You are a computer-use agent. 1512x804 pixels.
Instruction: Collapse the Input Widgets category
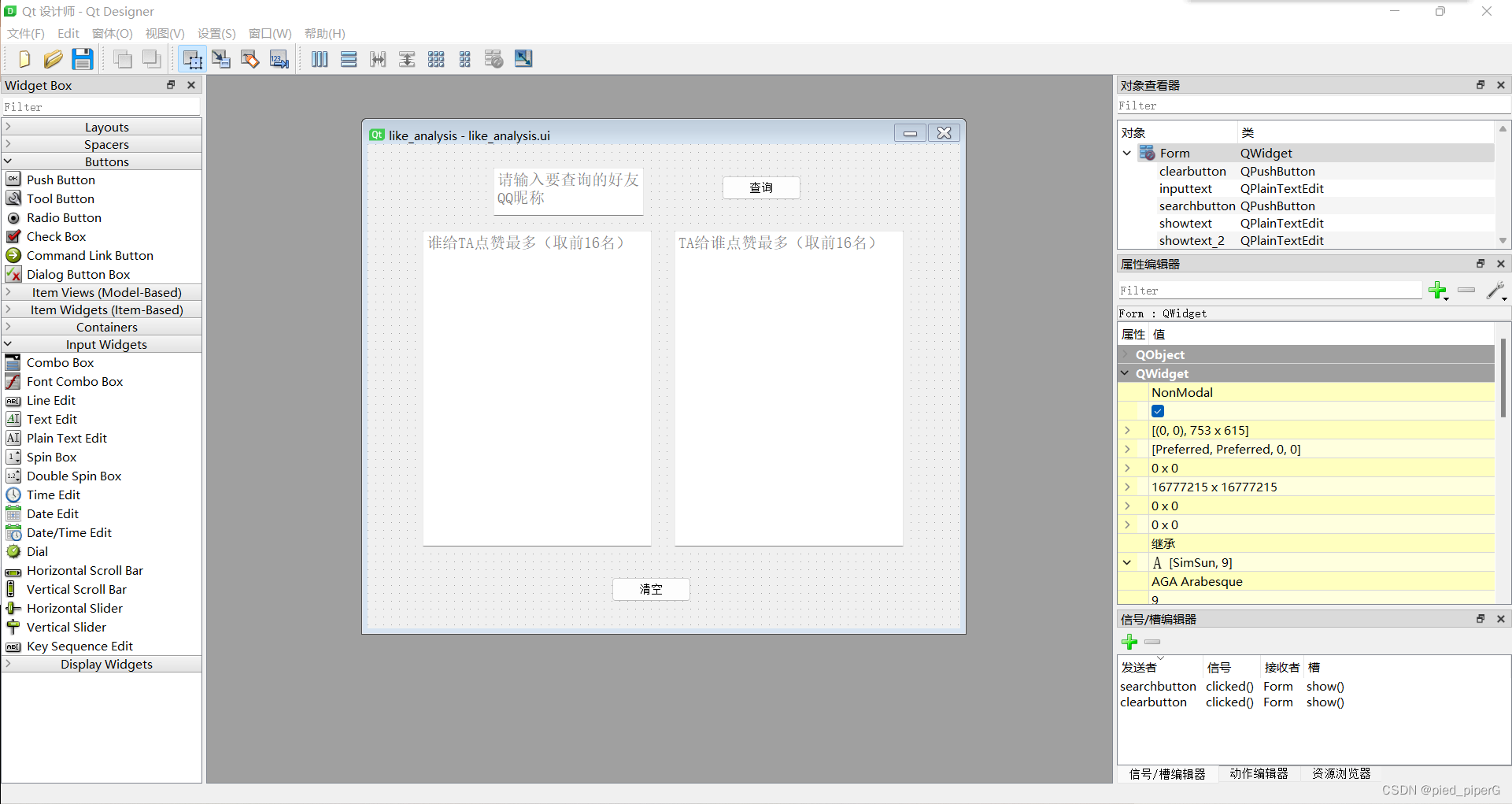point(102,344)
